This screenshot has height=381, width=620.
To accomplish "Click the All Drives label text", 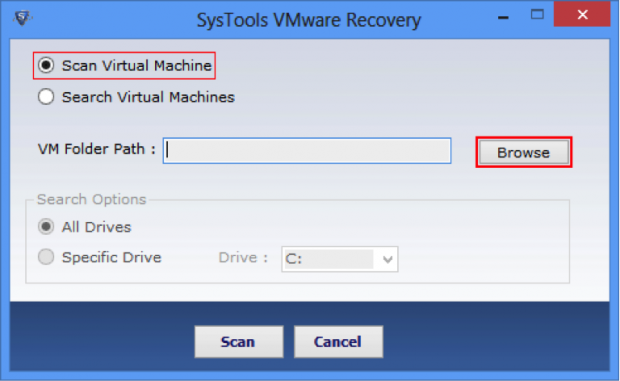I will [96, 227].
